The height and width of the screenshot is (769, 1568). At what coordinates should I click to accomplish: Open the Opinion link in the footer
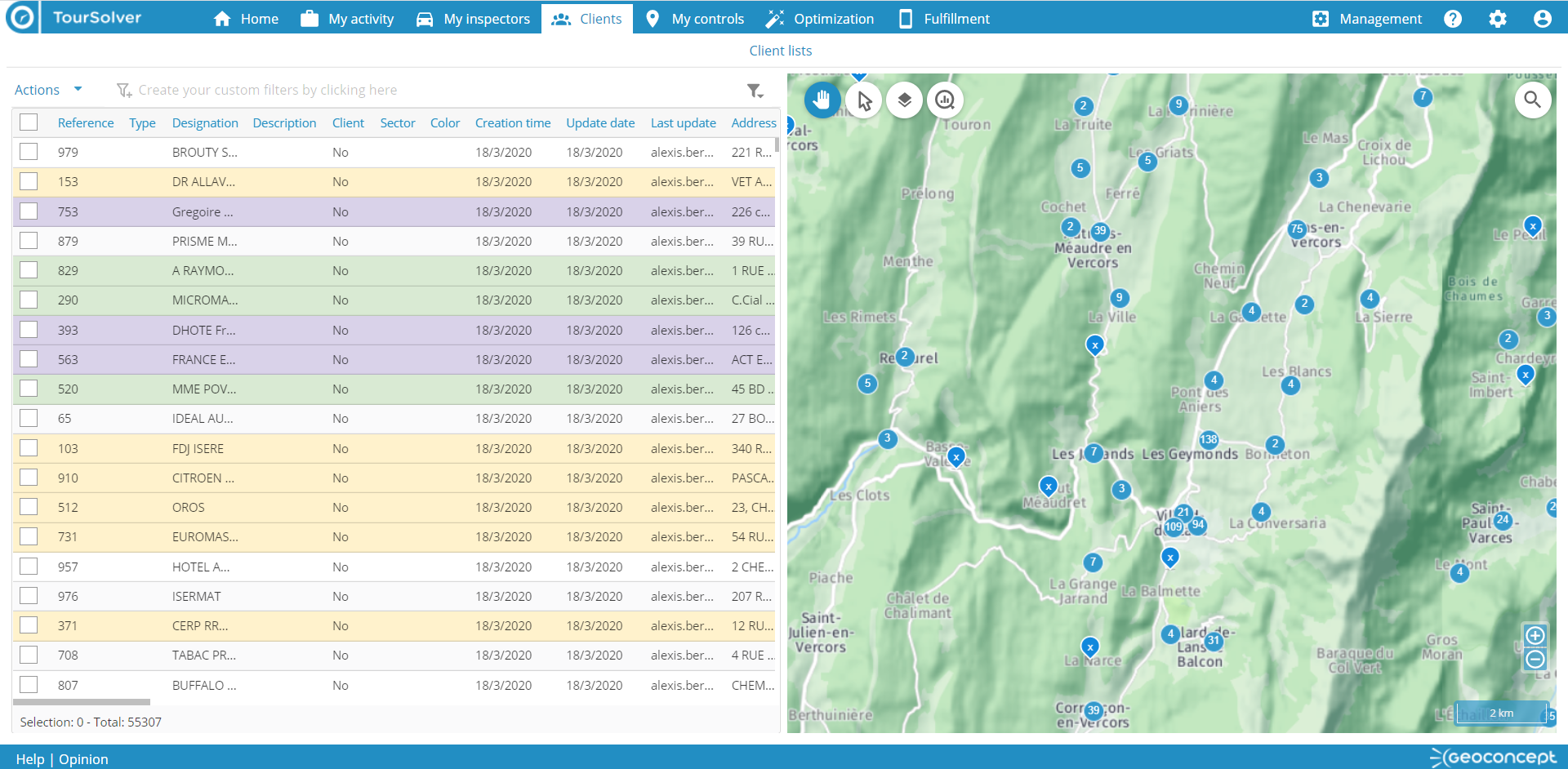coord(83,759)
